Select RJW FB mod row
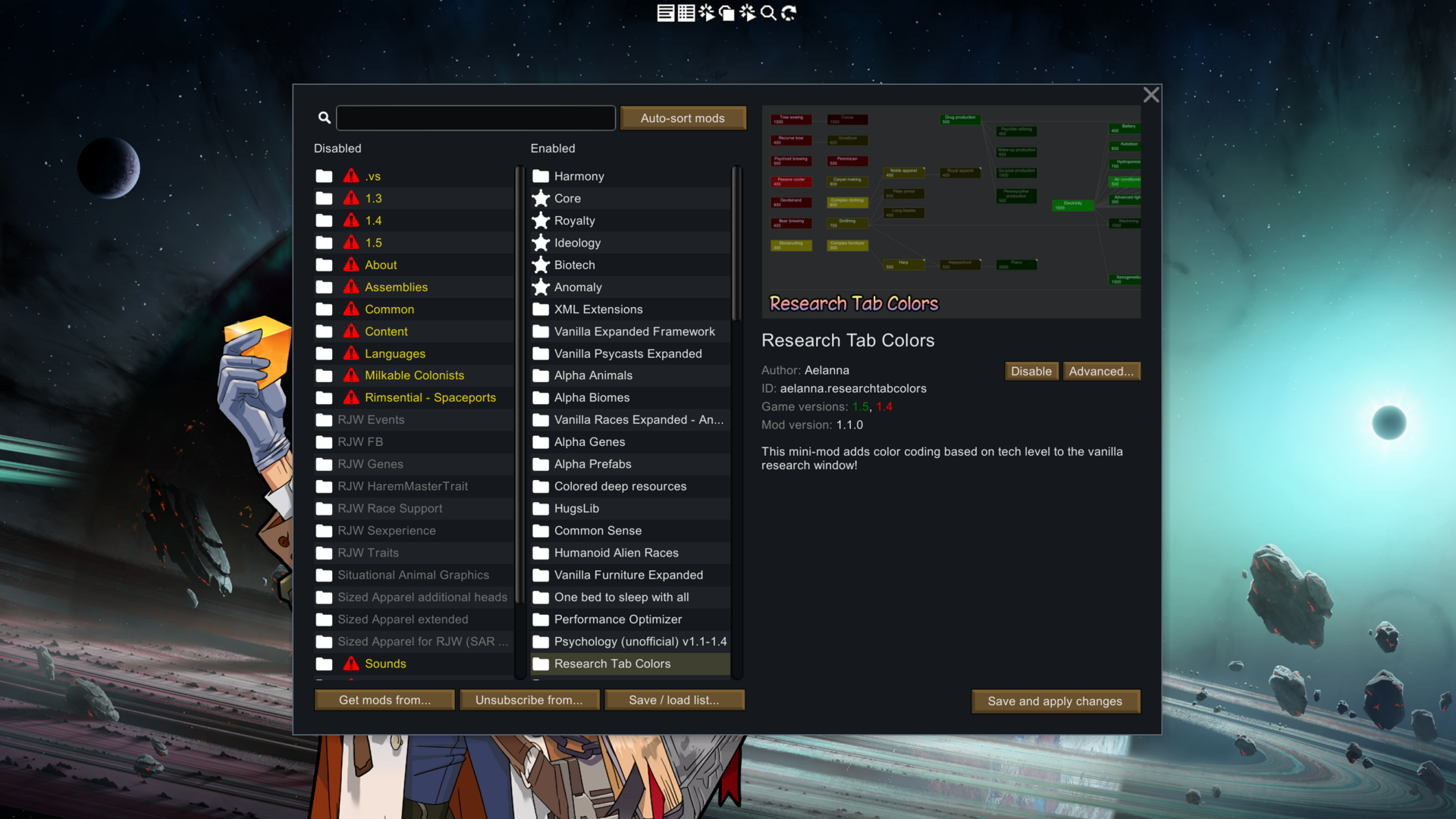 [414, 442]
